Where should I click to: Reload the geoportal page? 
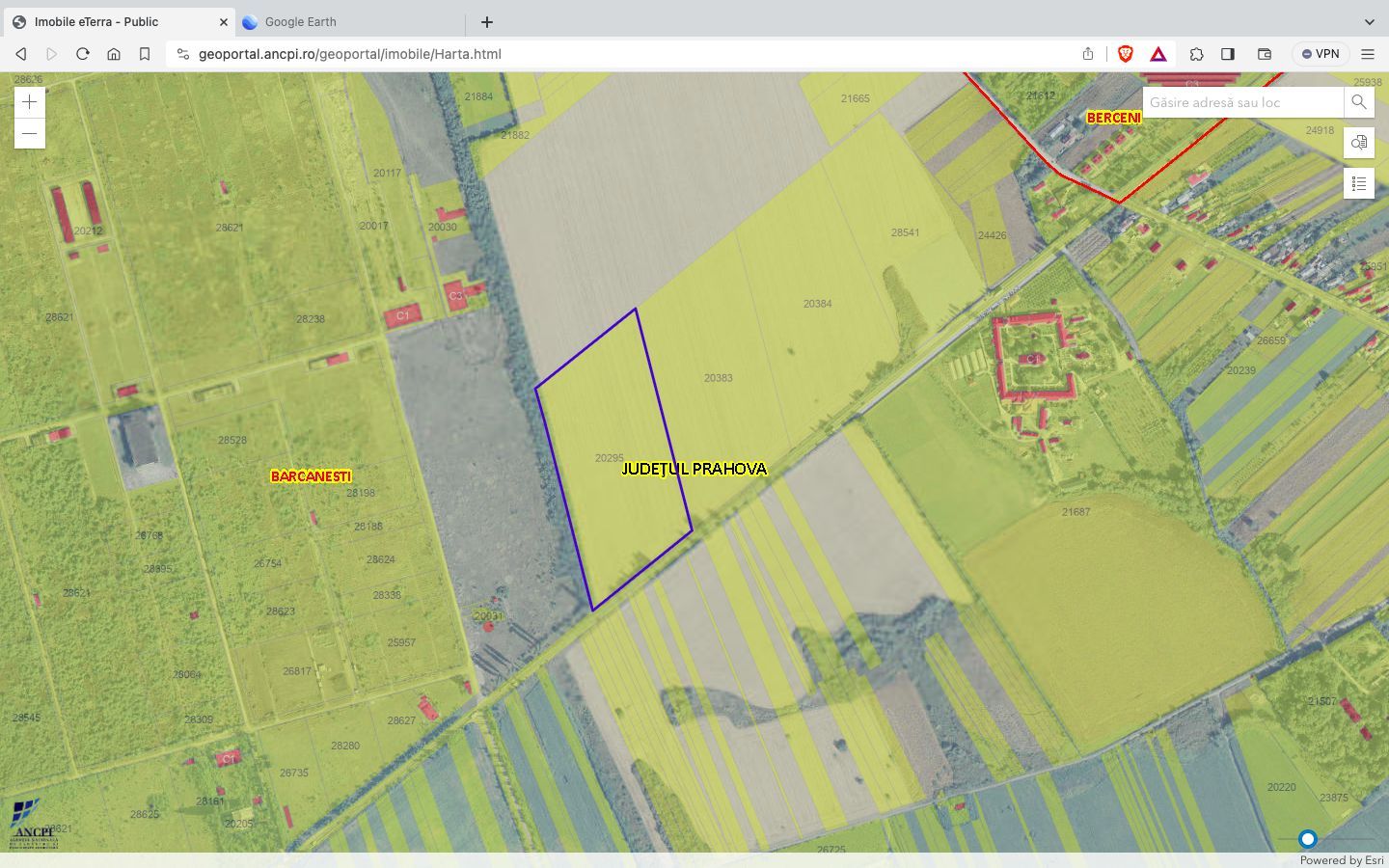[83, 54]
